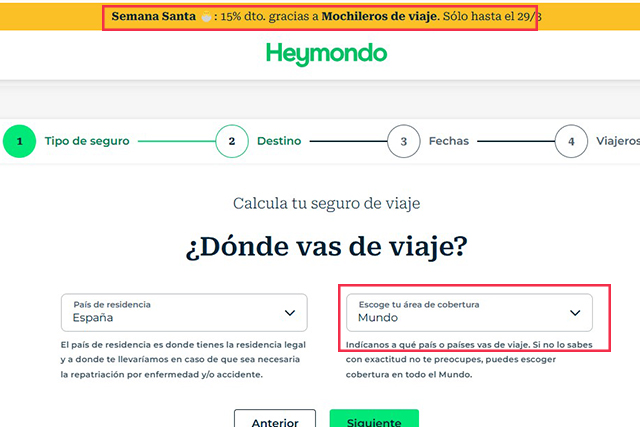Screen dimensions: 640x427
Task: Expand the Mundo dropdown chevron
Action: pyautogui.click(x=575, y=313)
